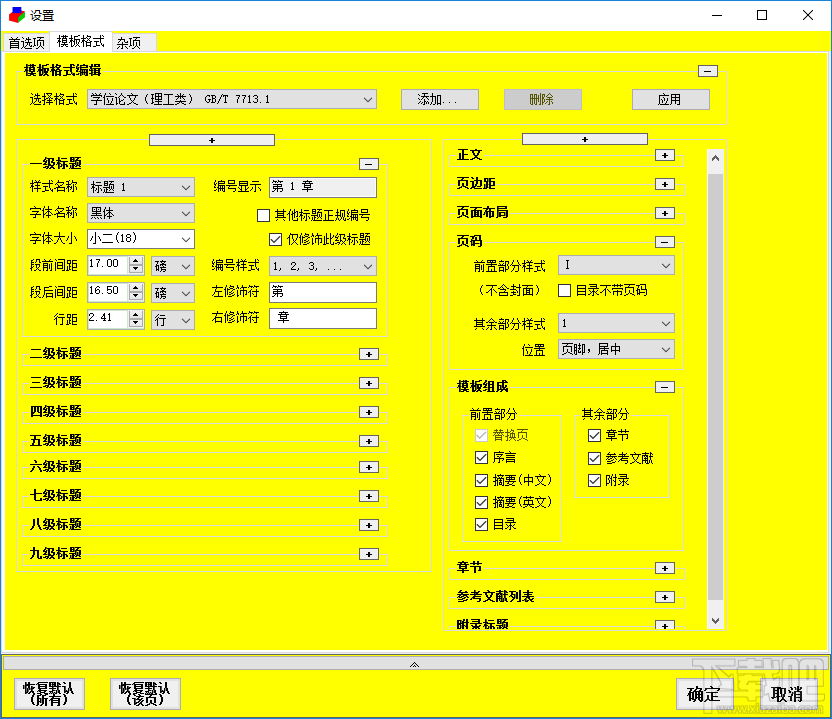Viewport: 832px width, 719px height.
Task: Click 恢复默认(该页) button
Action: (x=145, y=694)
